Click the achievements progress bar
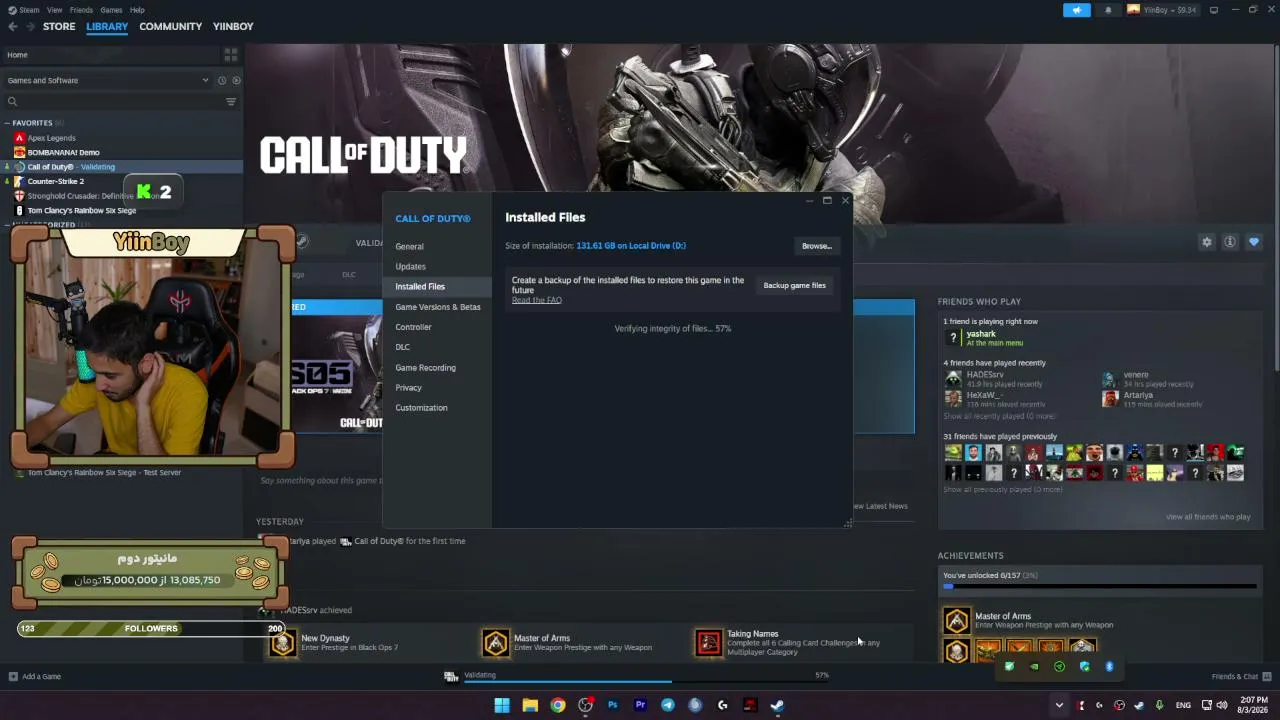 (1099, 587)
